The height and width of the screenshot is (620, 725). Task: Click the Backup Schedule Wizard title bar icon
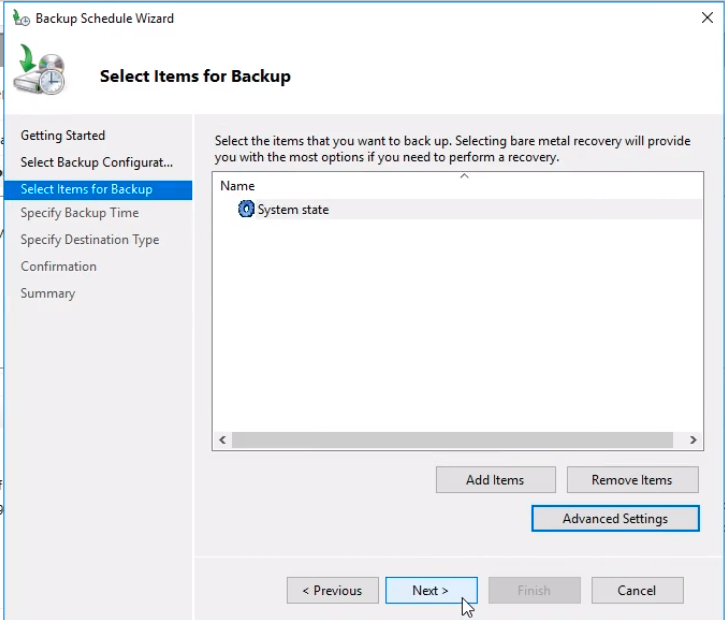(21, 18)
